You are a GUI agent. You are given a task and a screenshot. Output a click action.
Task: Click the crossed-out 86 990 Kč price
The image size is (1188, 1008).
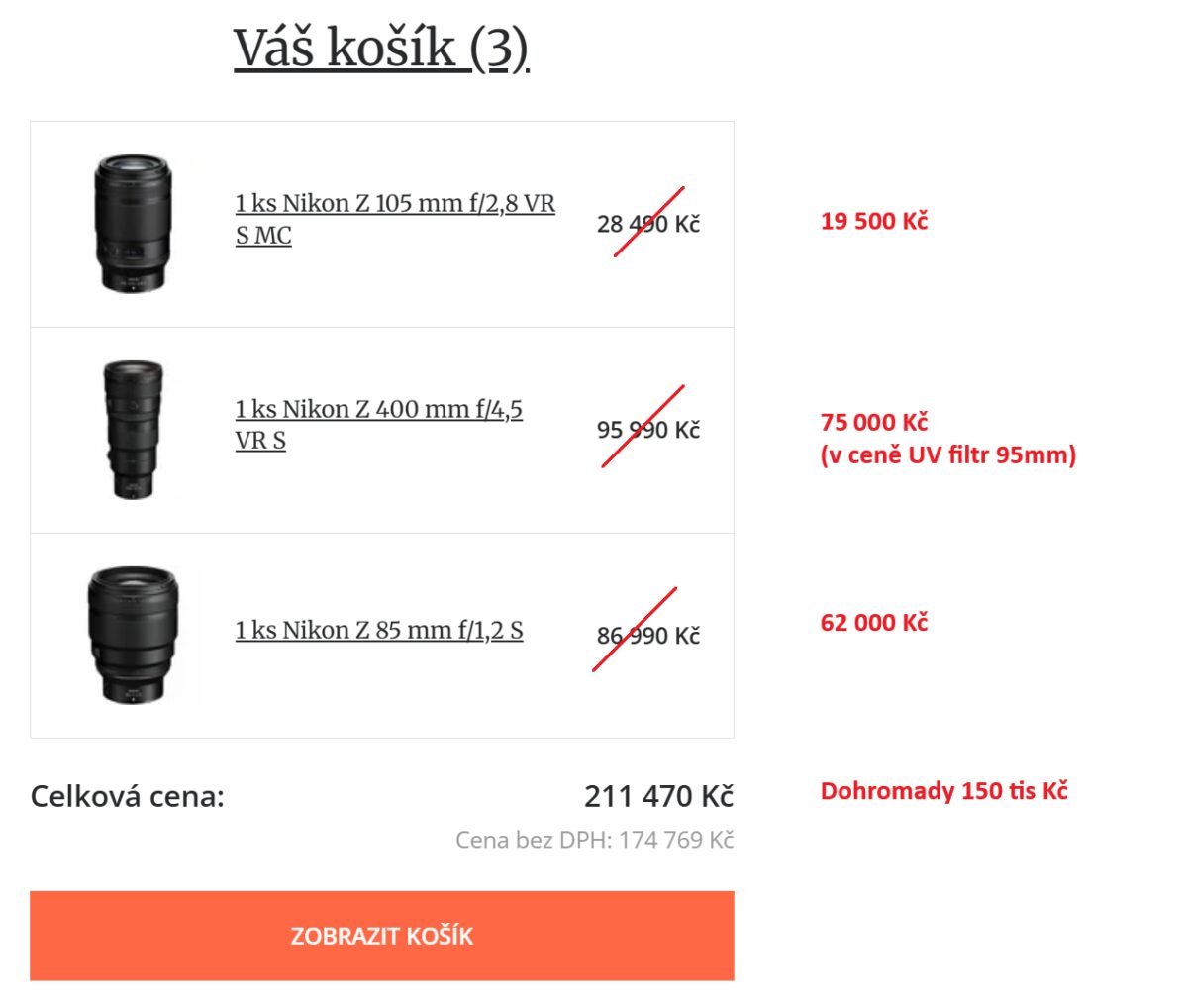click(x=647, y=635)
